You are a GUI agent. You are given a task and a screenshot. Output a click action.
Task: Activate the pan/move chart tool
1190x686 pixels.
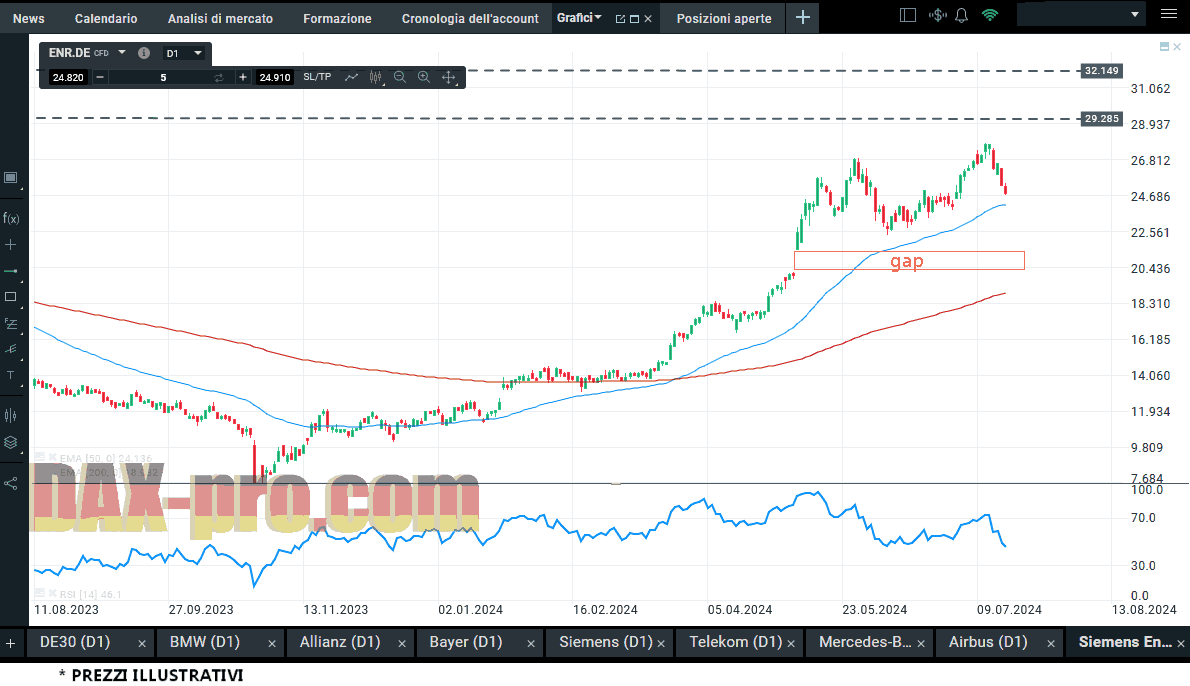[x=449, y=77]
